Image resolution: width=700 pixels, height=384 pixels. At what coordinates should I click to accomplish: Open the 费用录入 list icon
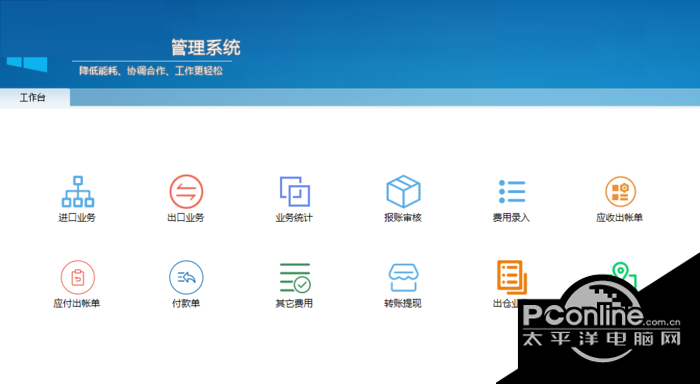point(512,192)
